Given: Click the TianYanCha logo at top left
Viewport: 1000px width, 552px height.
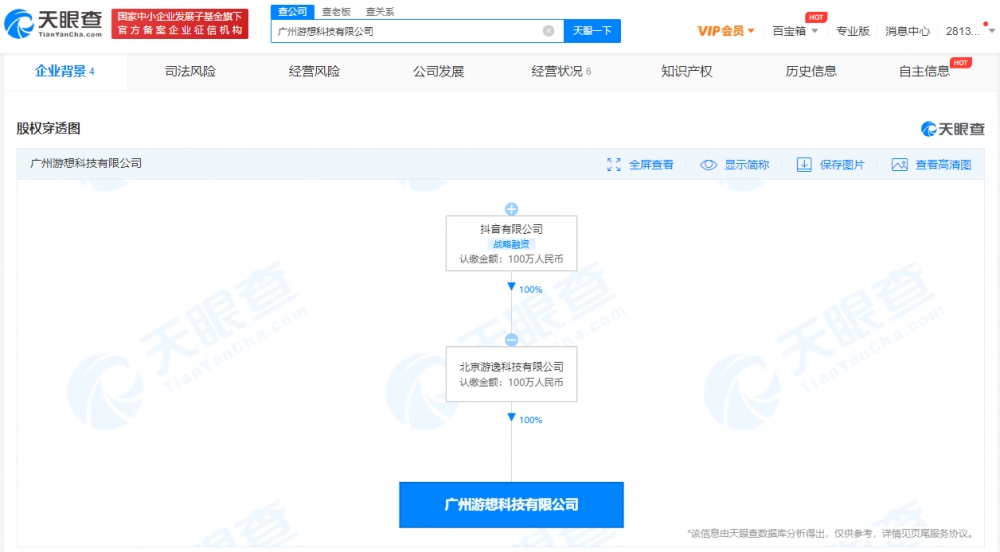Looking at the screenshot, I should tap(53, 24).
